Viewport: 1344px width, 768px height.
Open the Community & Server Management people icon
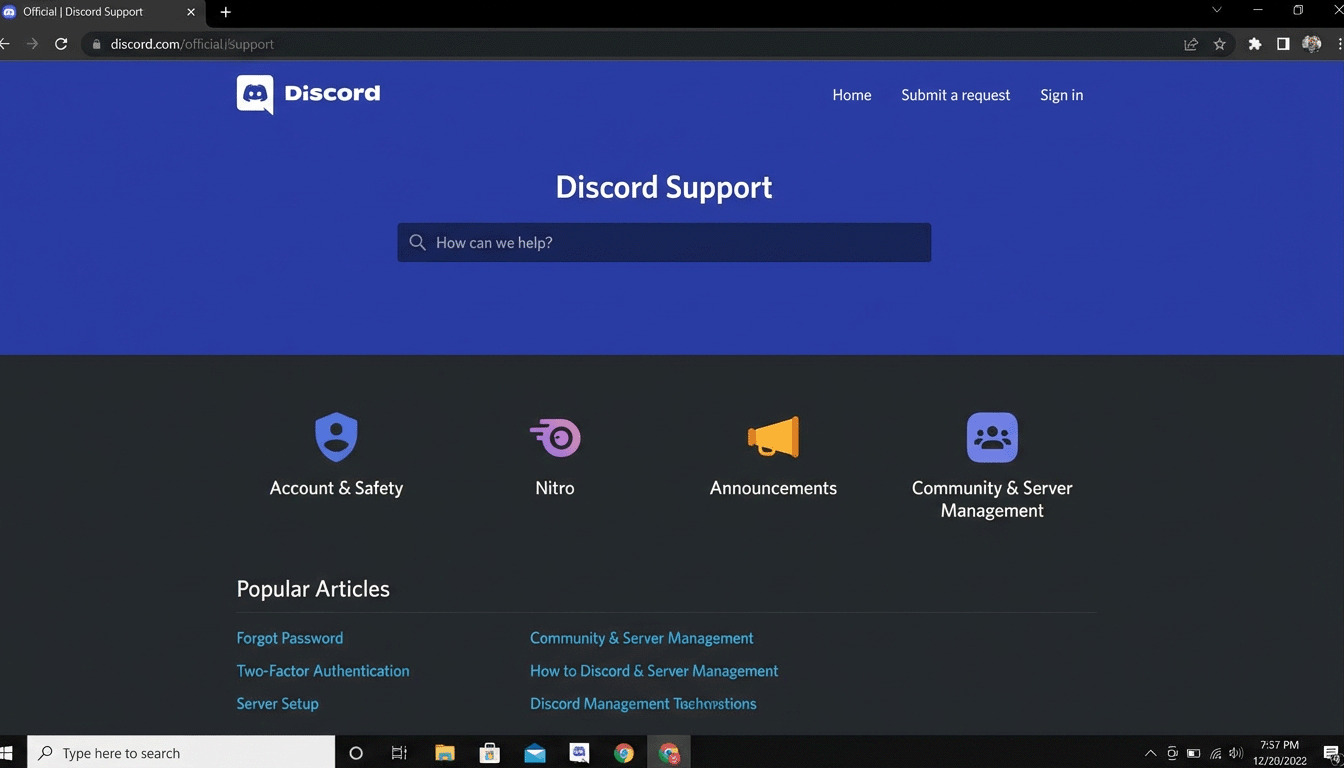[991, 436]
